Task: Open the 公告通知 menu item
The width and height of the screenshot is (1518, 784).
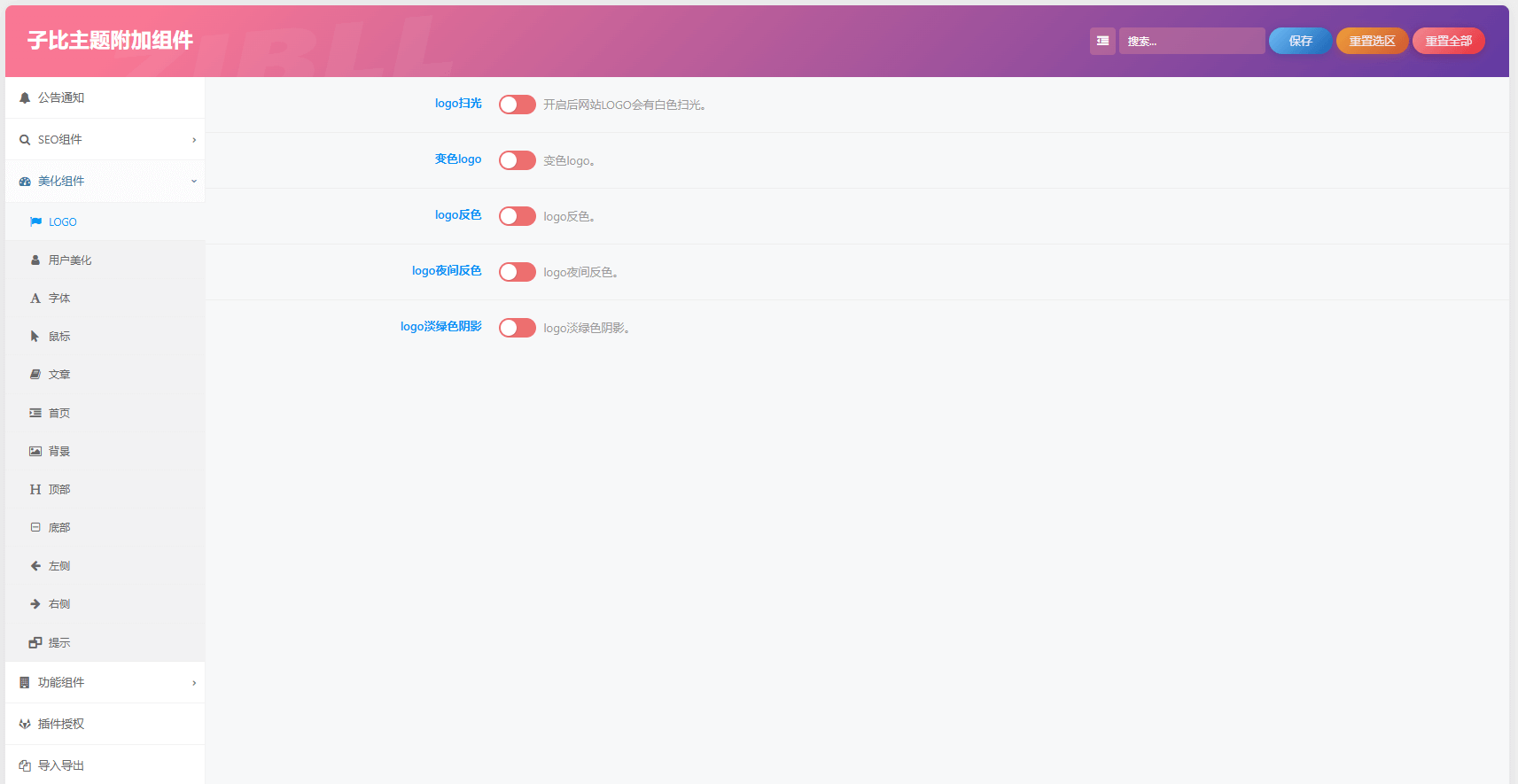Action: point(105,97)
